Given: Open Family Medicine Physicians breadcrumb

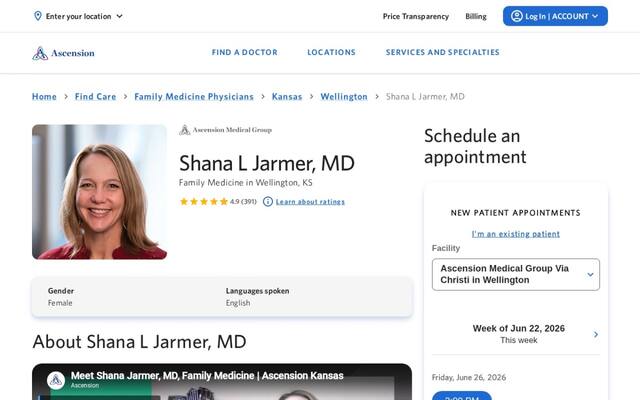Looking at the screenshot, I should pyautogui.click(x=194, y=97).
